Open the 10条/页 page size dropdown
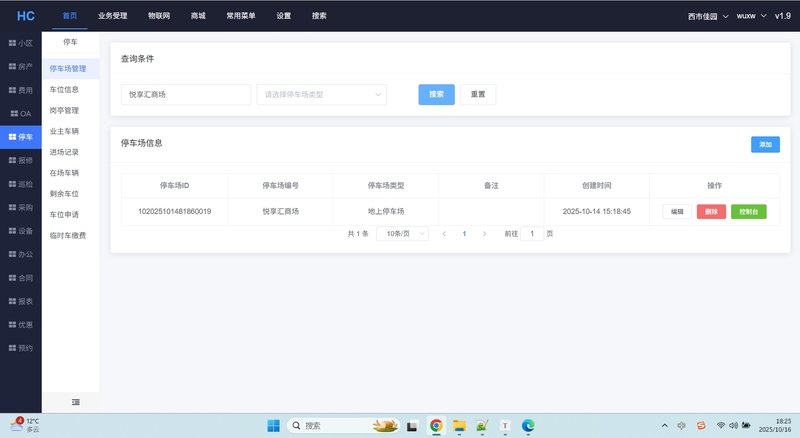The height and width of the screenshot is (438, 800). 402,233
